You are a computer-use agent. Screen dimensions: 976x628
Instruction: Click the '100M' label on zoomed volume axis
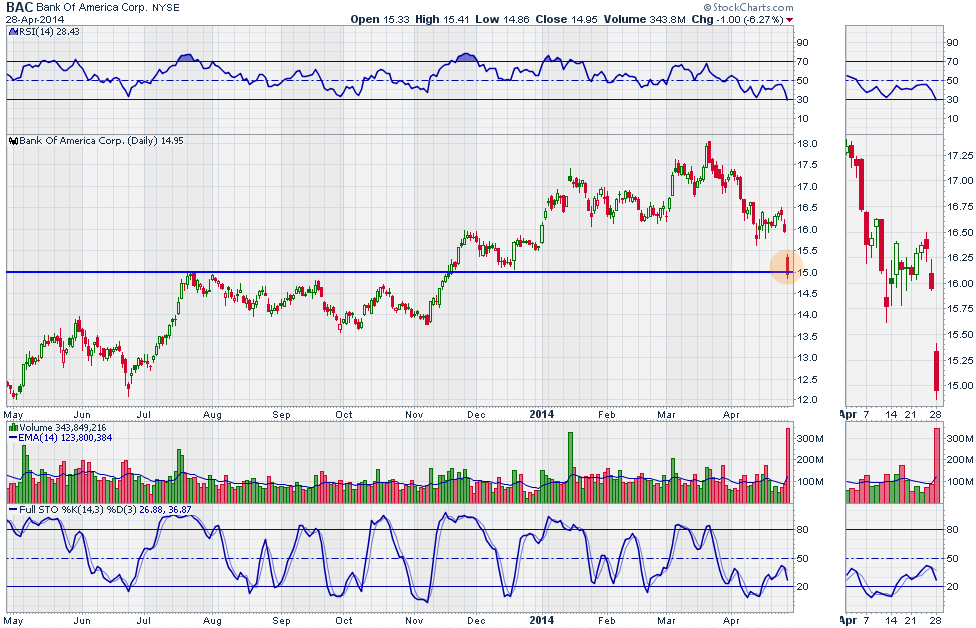pos(960,482)
